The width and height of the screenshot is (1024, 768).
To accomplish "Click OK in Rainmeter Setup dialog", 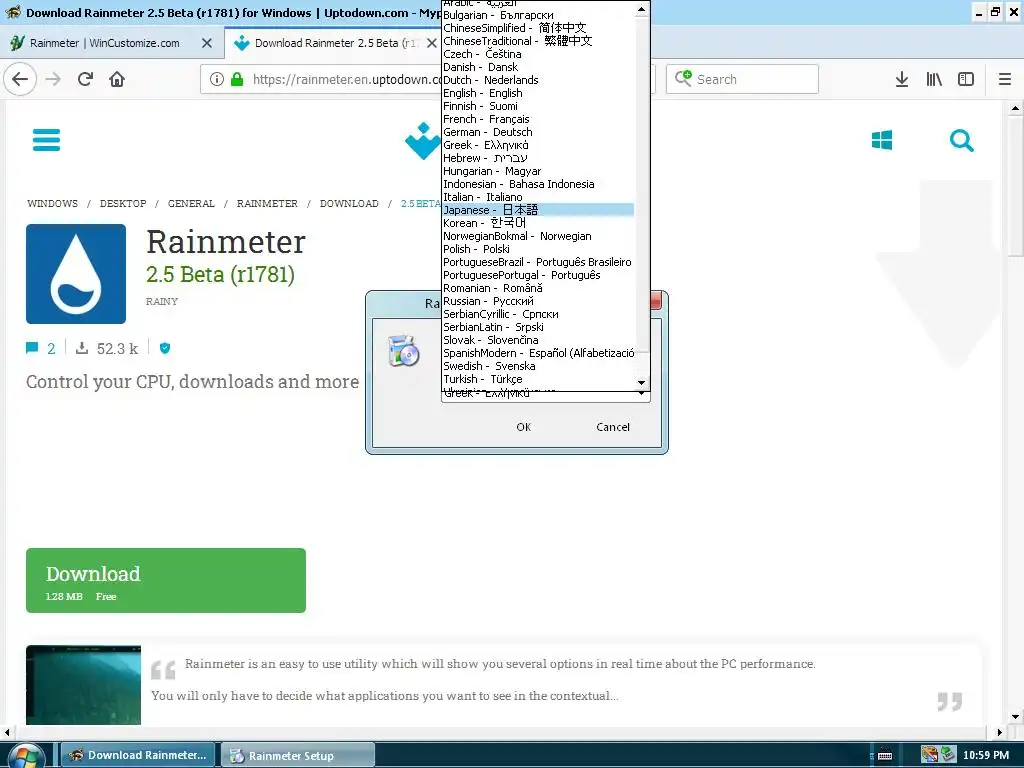I will pyautogui.click(x=524, y=426).
